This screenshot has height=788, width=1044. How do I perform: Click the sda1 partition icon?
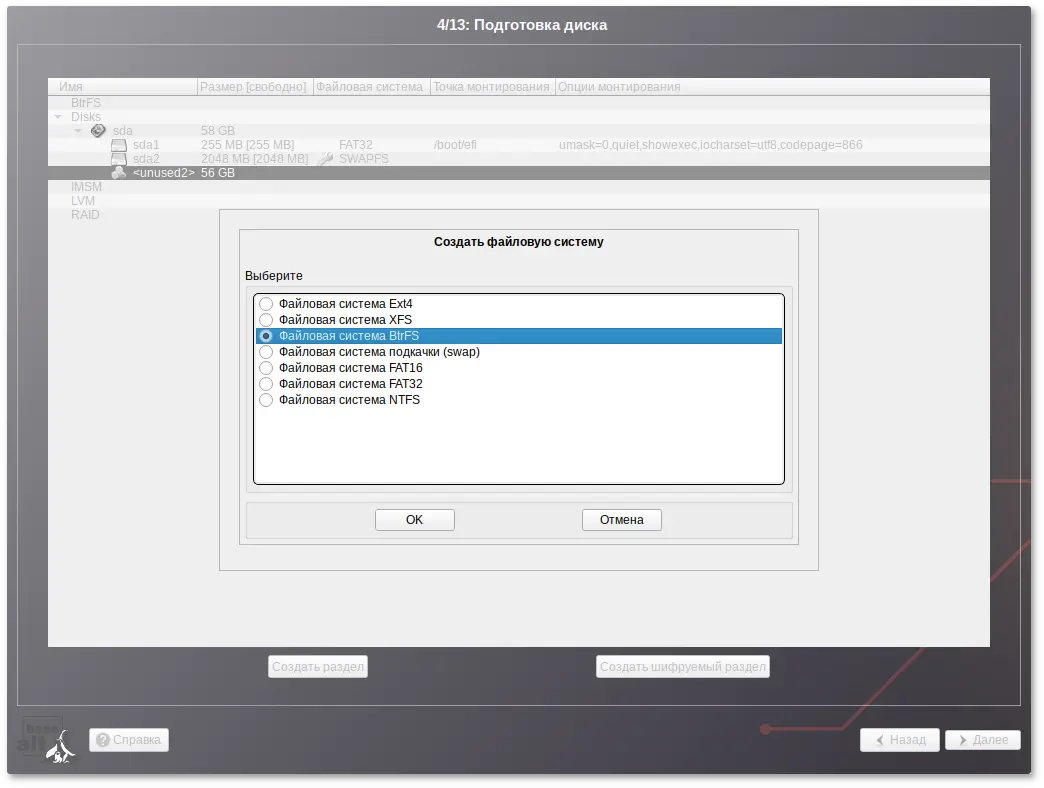click(x=119, y=145)
